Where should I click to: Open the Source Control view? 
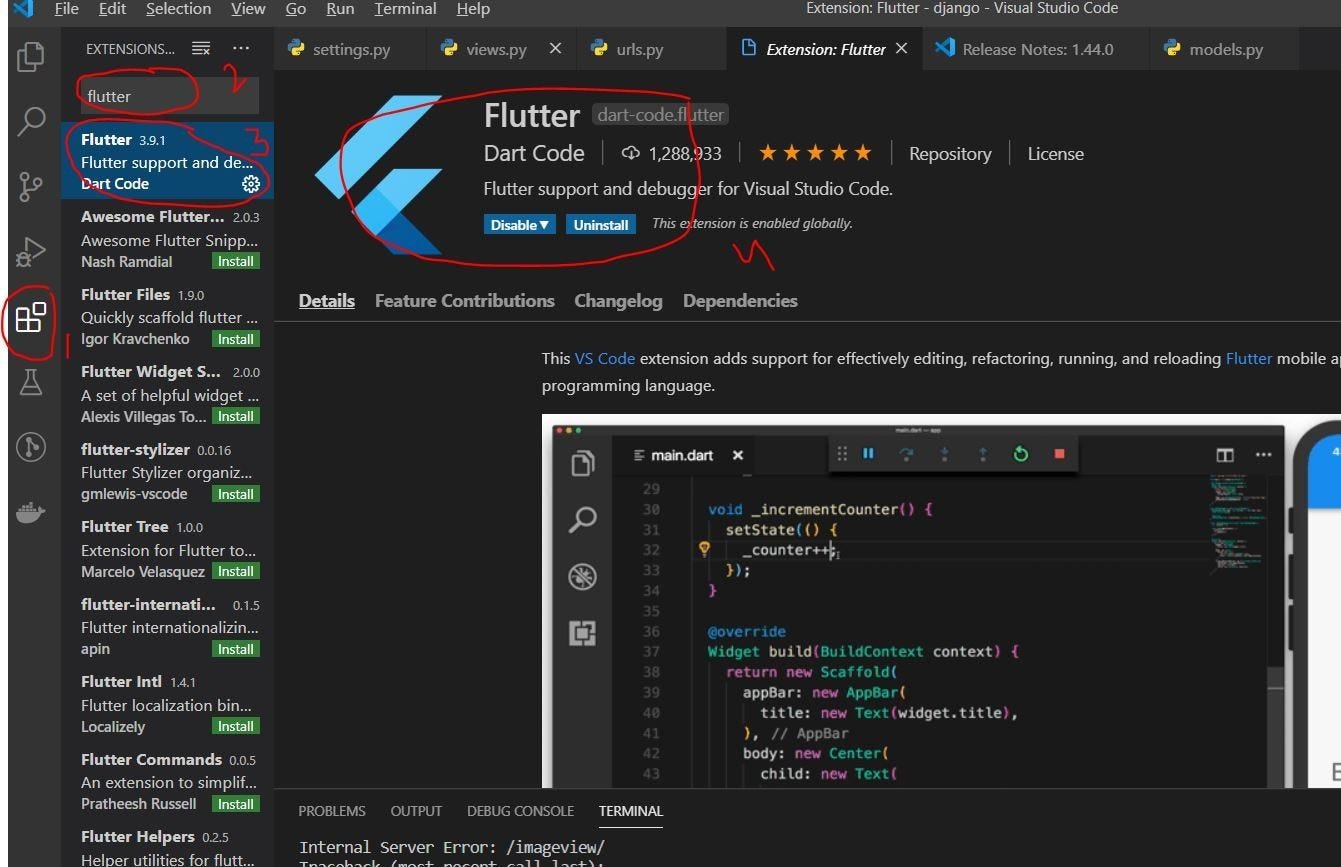[31, 186]
